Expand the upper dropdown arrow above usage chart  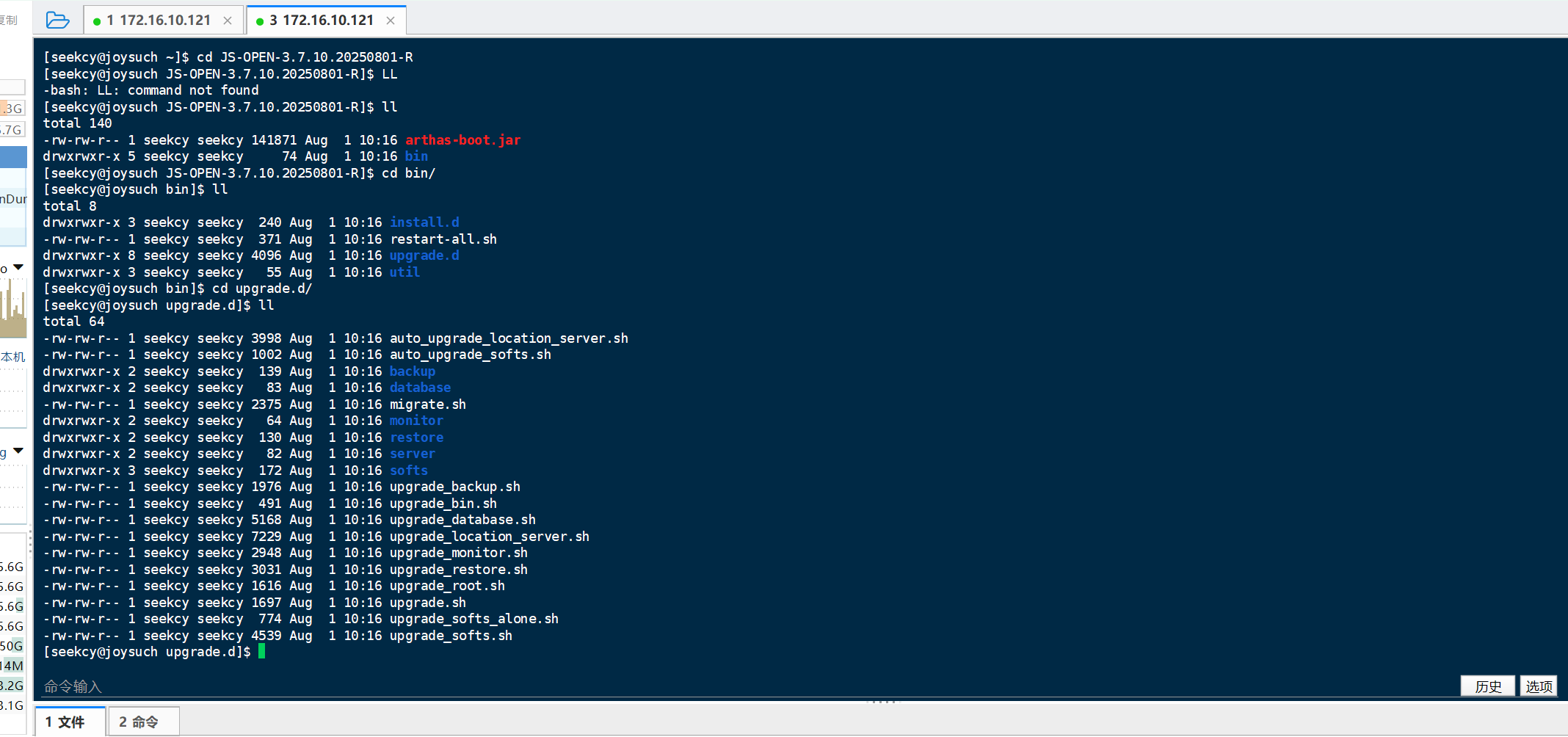(x=18, y=267)
